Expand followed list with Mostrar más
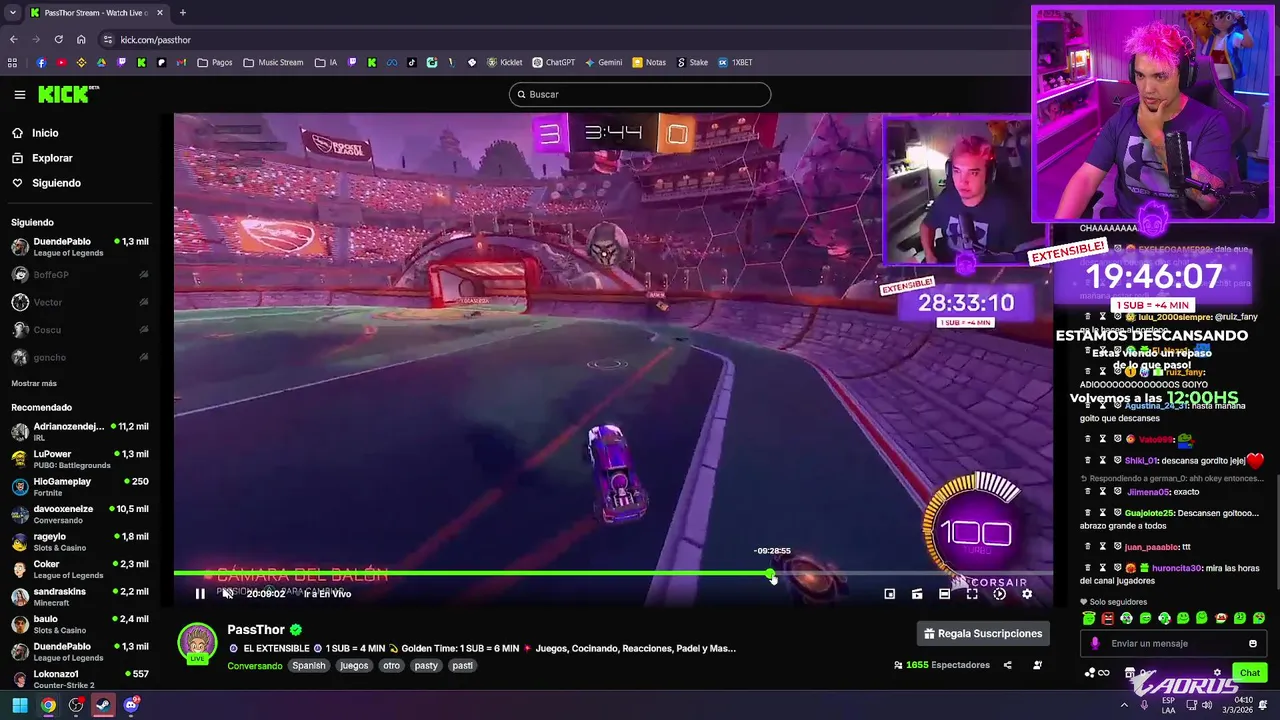 34,383
